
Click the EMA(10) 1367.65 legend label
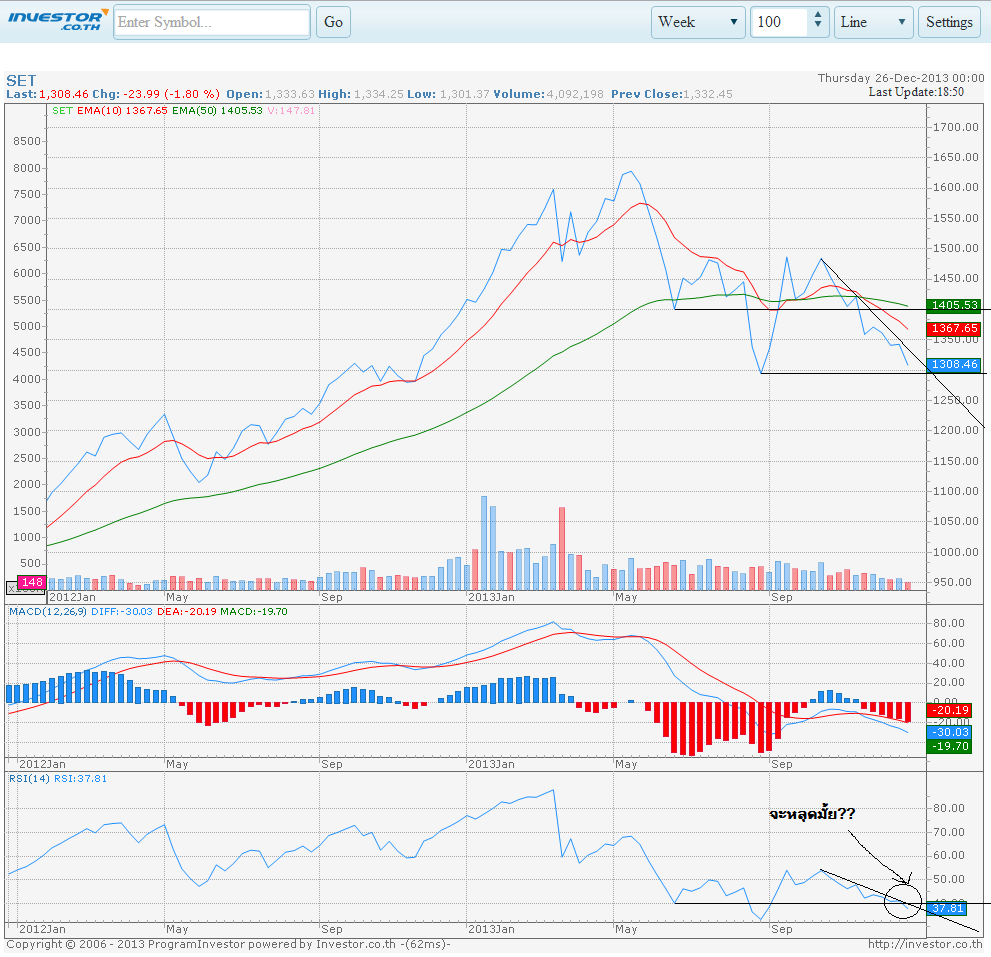[x=122, y=111]
